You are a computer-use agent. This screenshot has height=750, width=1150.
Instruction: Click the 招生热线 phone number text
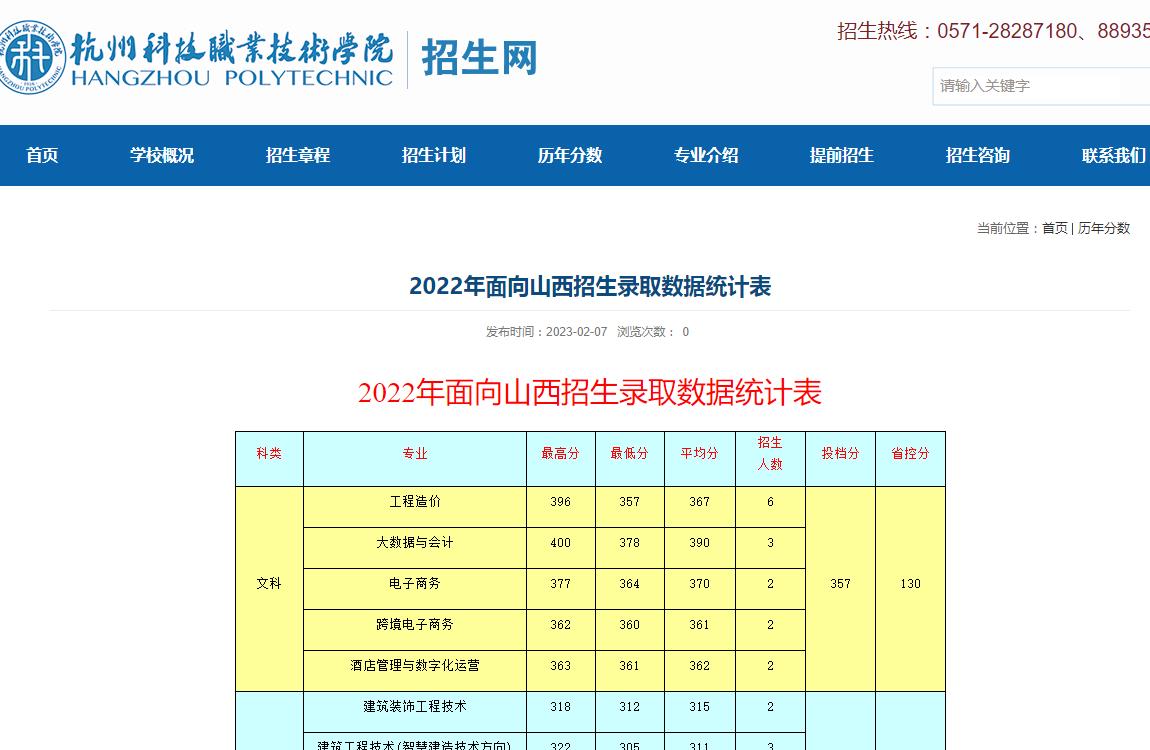[993, 31]
